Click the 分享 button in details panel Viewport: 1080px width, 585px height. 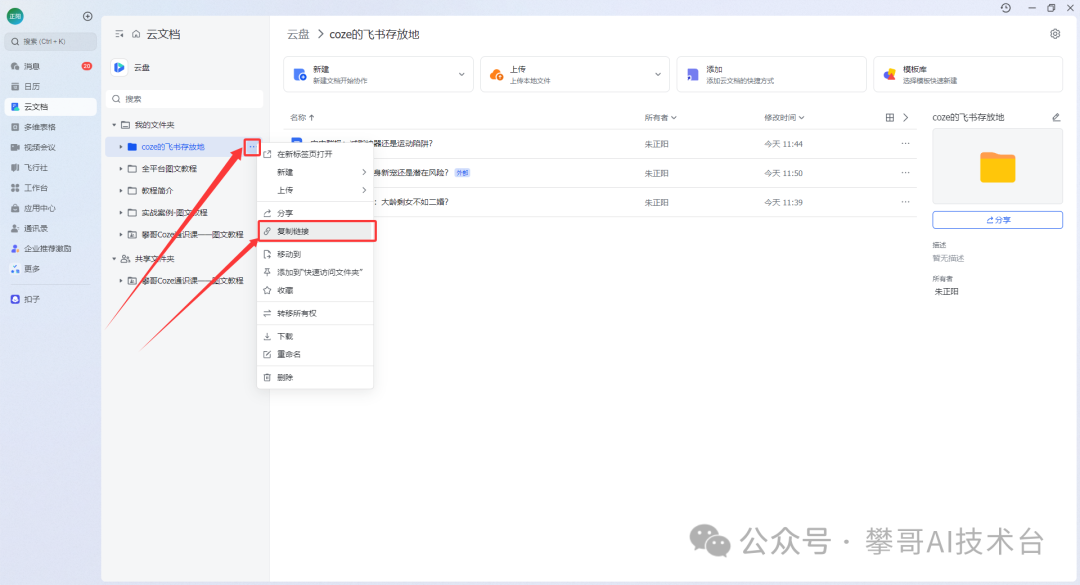click(997, 220)
